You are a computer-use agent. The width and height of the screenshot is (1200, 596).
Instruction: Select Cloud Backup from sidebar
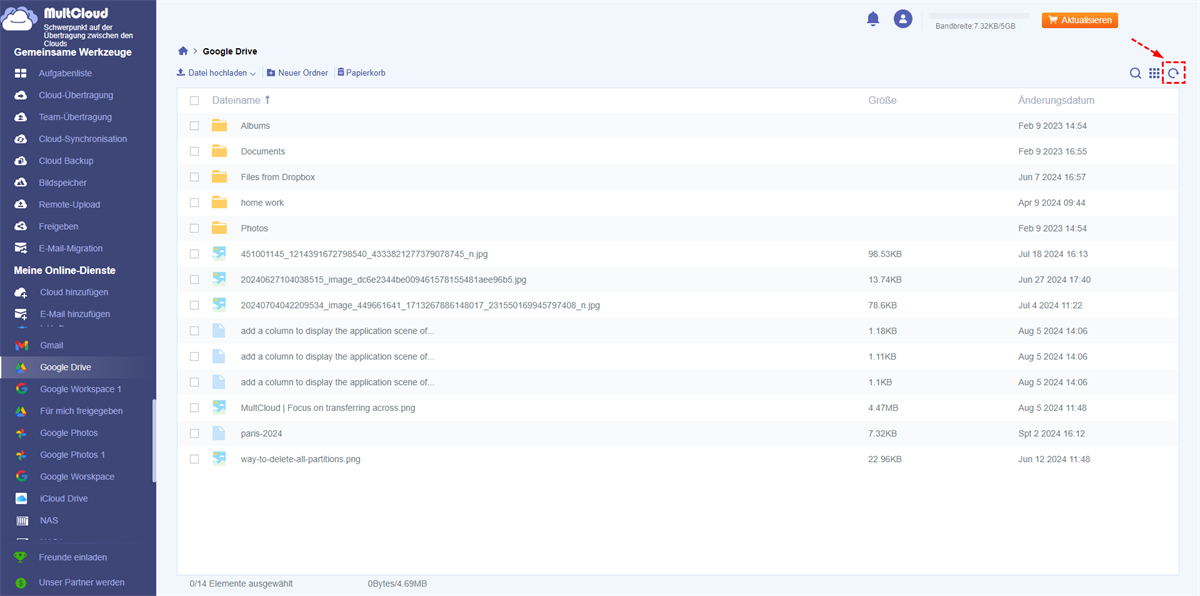click(x=65, y=161)
